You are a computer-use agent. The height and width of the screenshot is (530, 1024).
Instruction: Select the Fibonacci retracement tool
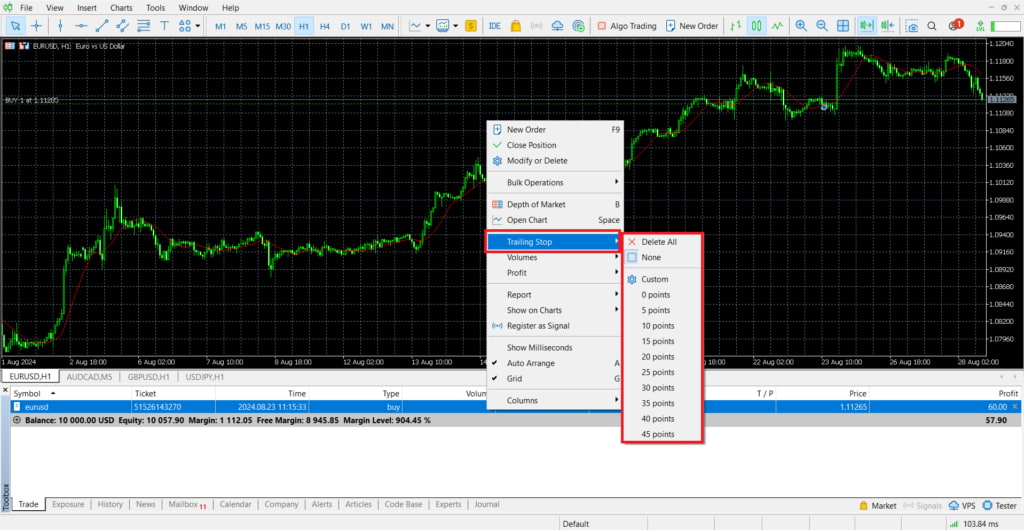pyautogui.click(x=144, y=26)
